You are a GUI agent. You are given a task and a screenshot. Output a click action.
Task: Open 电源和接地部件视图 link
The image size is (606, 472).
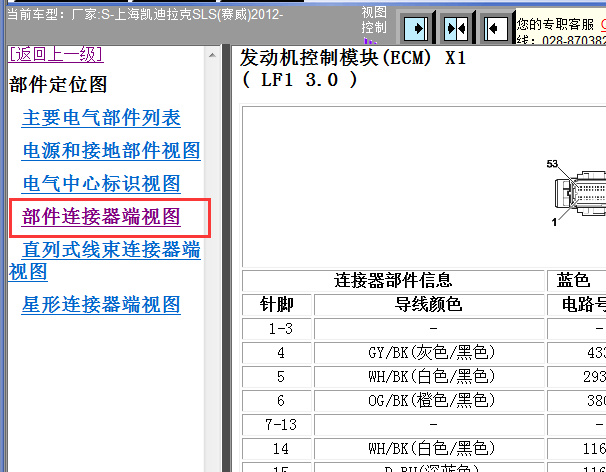click(111, 150)
